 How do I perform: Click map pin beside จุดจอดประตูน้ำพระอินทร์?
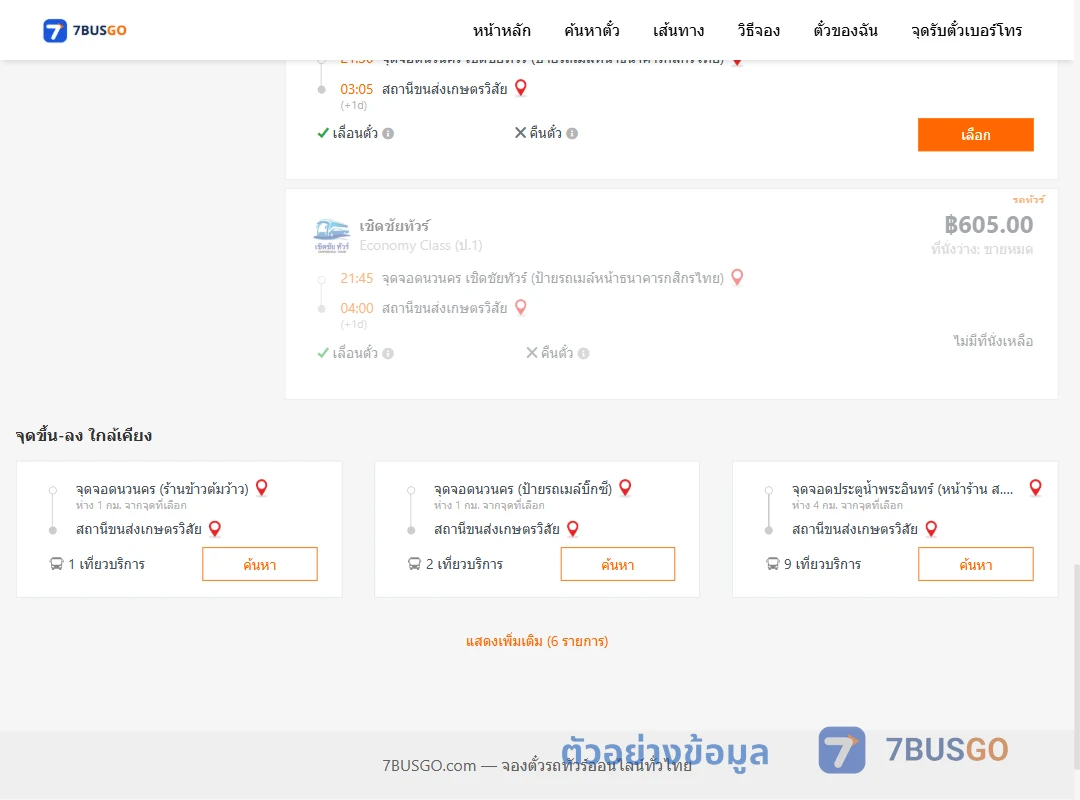[x=1035, y=488]
